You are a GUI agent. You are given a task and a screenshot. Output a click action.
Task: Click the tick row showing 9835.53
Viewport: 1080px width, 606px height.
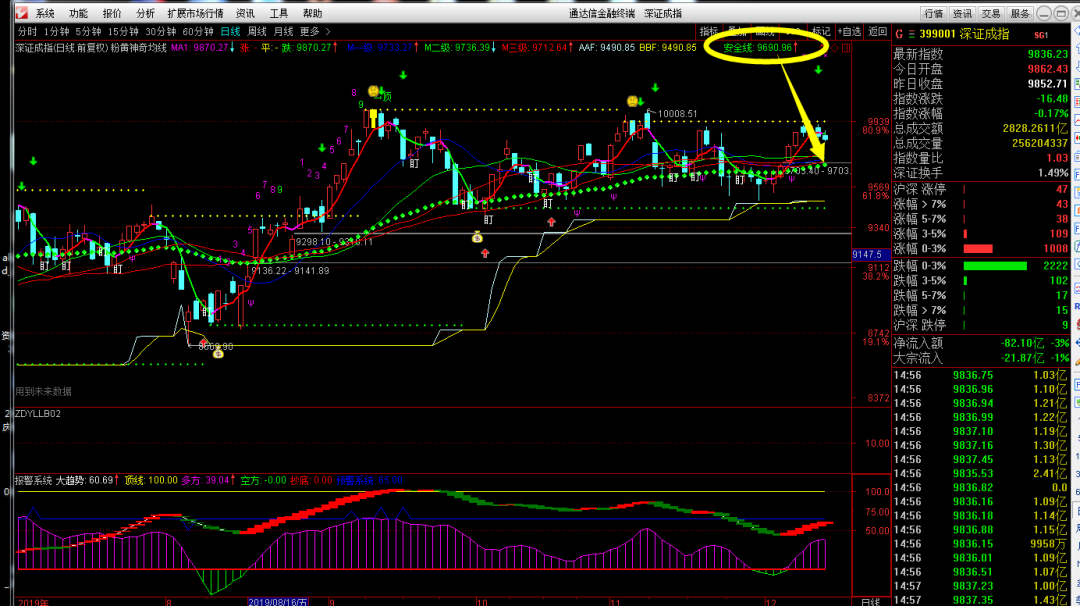(x=981, y=473)
